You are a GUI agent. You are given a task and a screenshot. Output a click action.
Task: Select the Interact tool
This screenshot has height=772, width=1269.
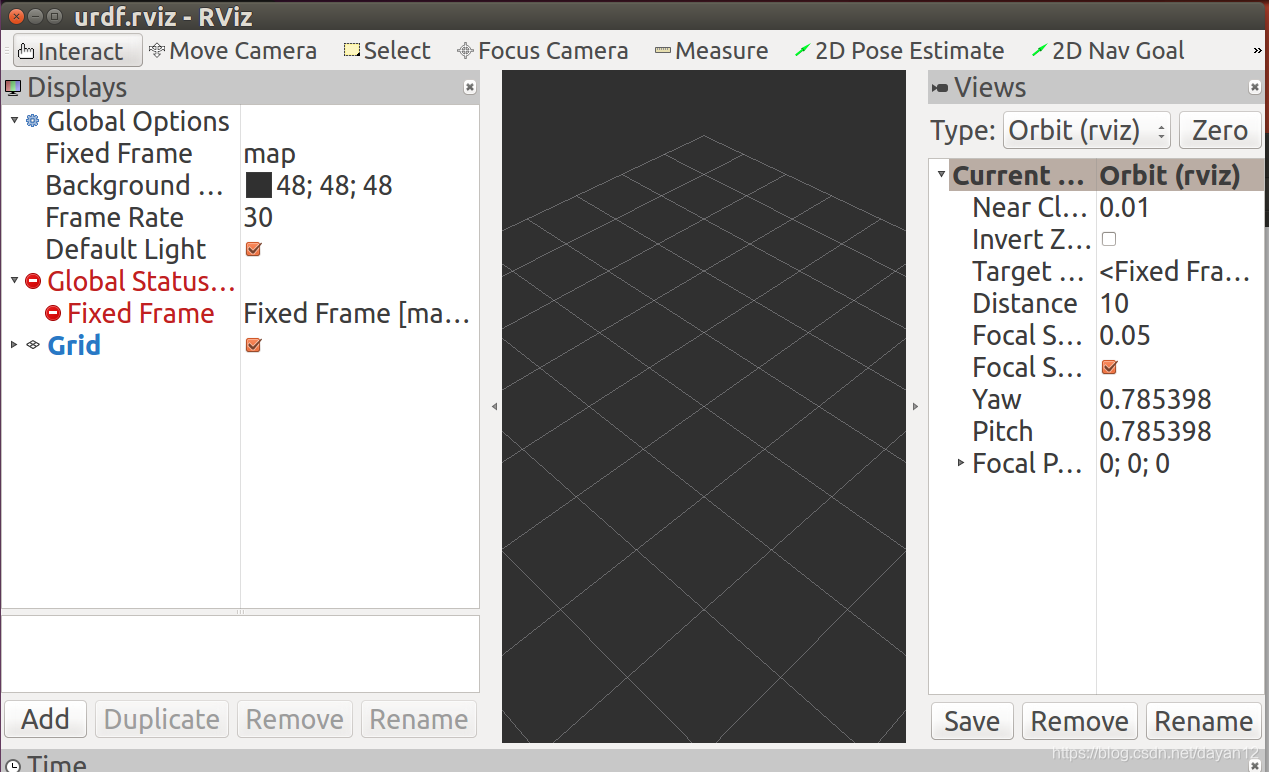tap(77, 51)
